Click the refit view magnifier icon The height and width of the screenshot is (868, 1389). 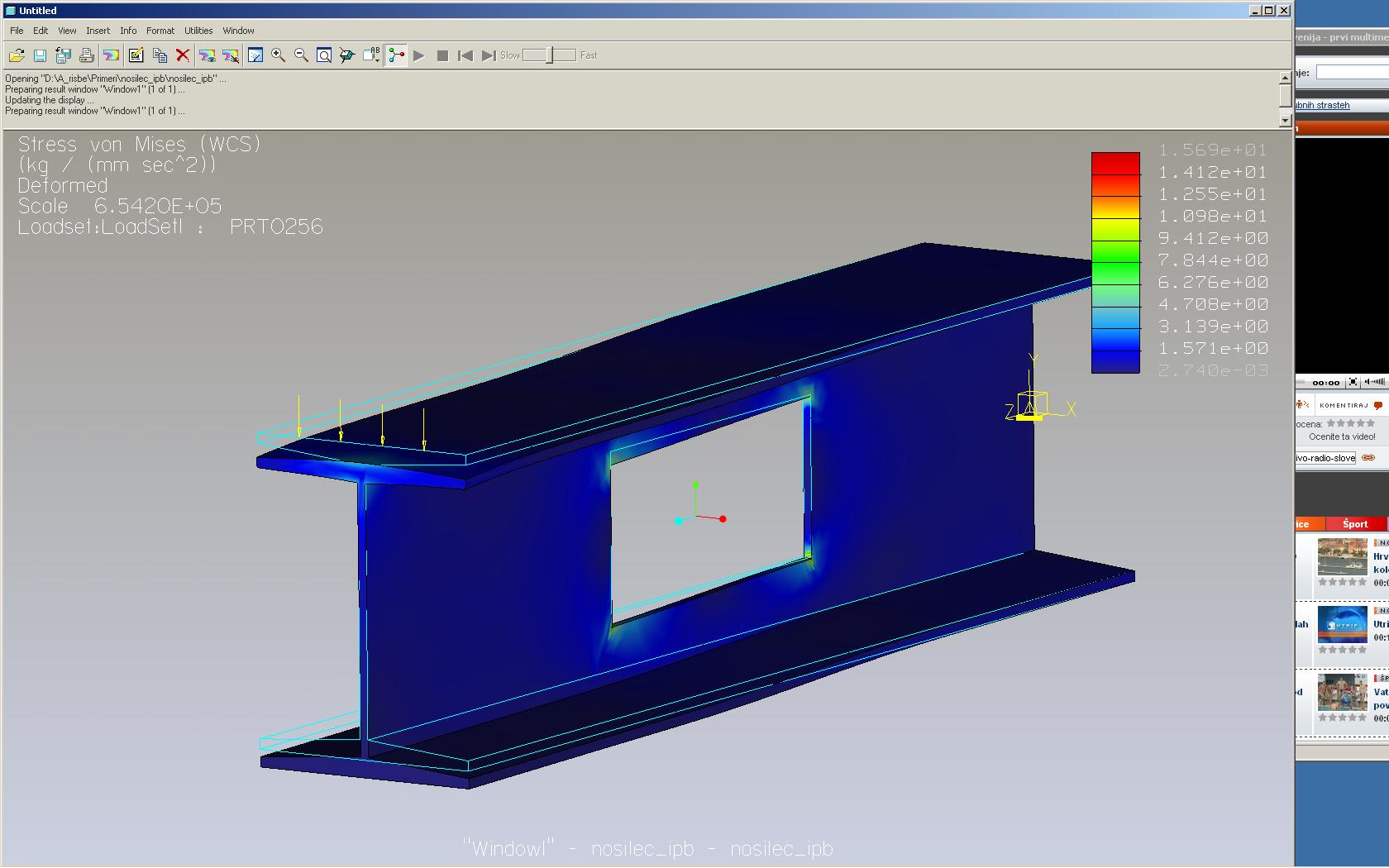click(x=324, y=55)
